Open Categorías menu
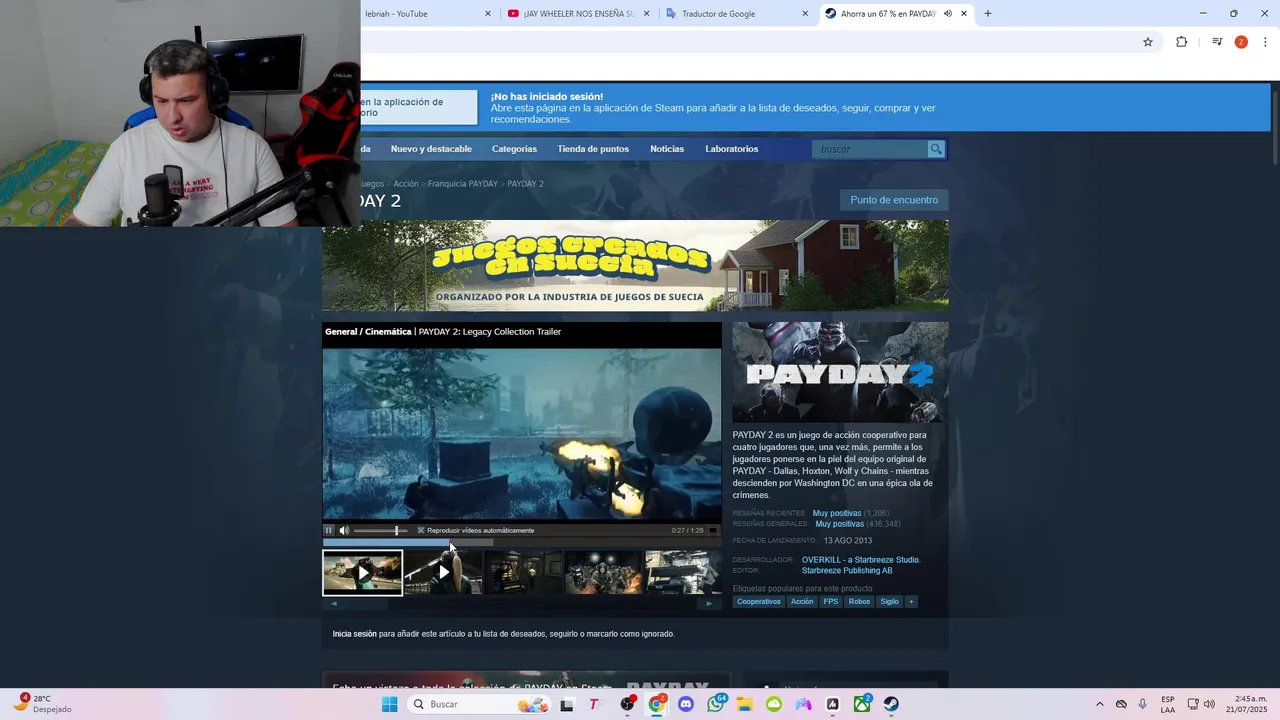 point(514,149)
